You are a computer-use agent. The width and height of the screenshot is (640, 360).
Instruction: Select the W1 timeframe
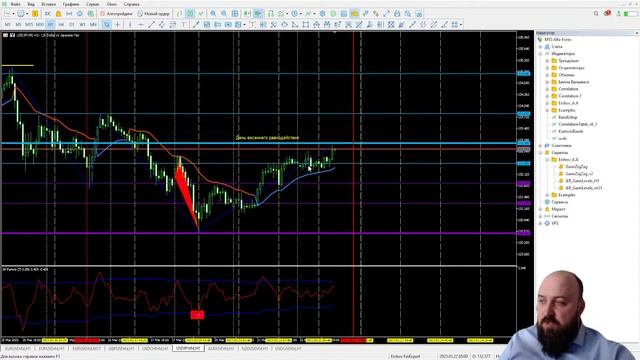[82, 24]
